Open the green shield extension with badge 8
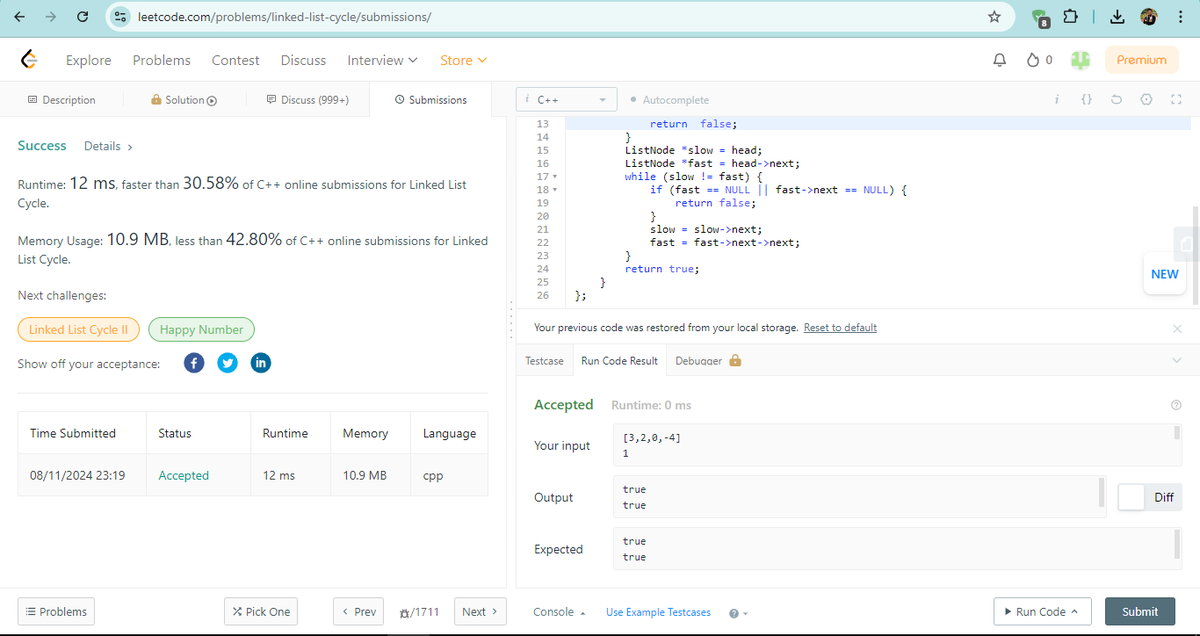Image resolution: width=1200 pixels, height=636 pixels. point(1039,18)
